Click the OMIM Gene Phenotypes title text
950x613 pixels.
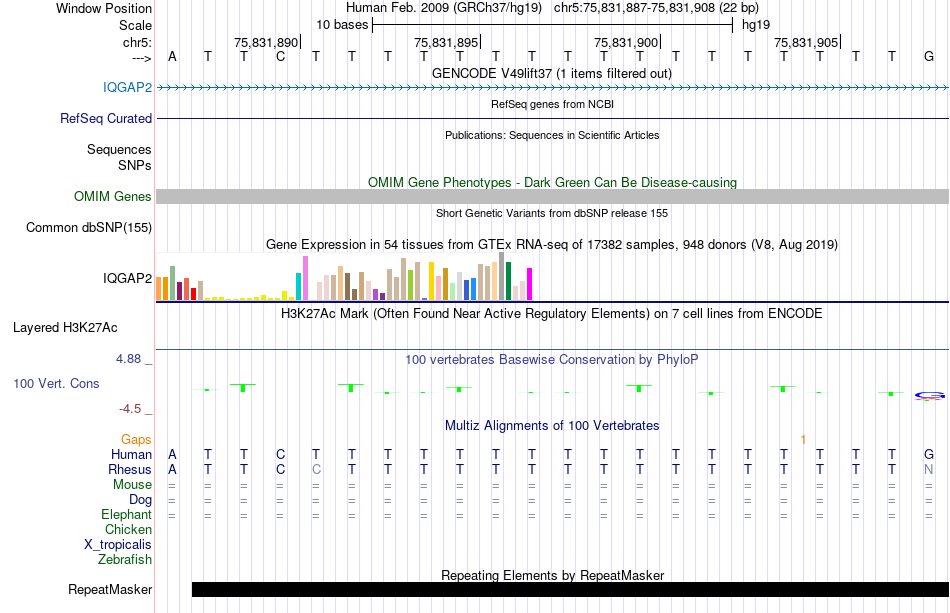click(552, 182)
